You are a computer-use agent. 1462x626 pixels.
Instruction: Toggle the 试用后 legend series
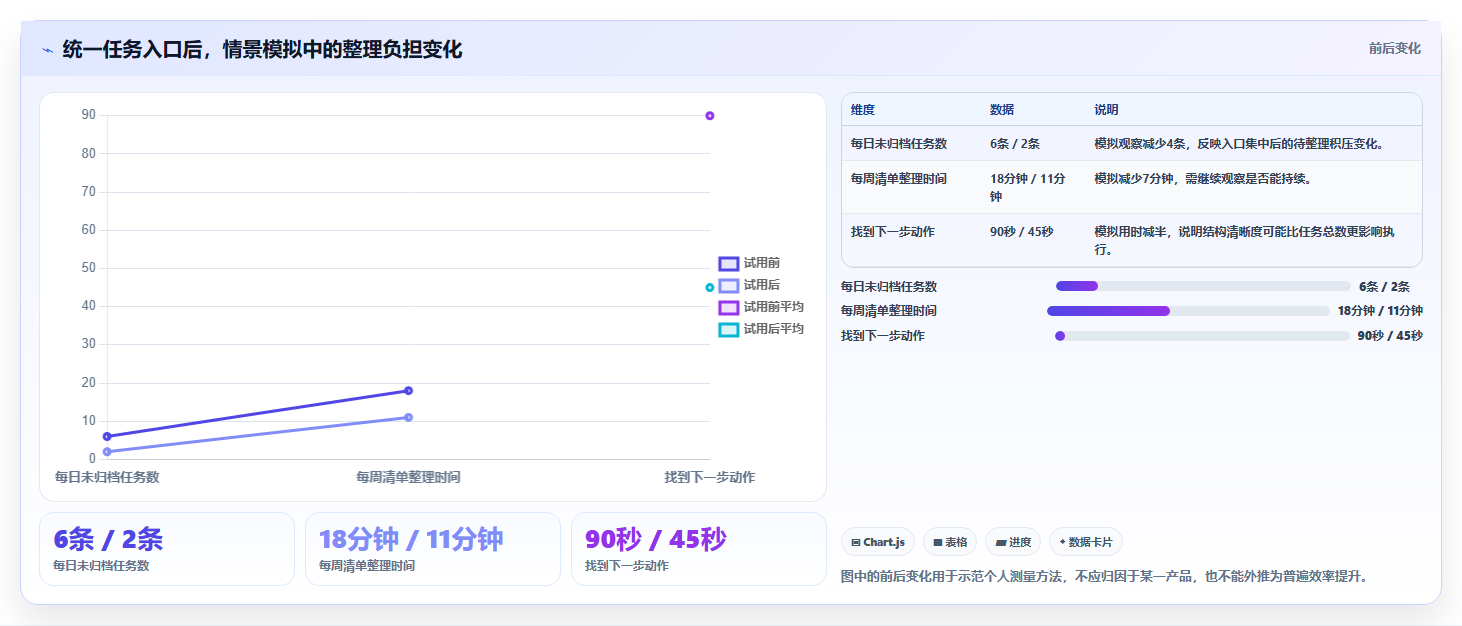[x=749, y=285]
